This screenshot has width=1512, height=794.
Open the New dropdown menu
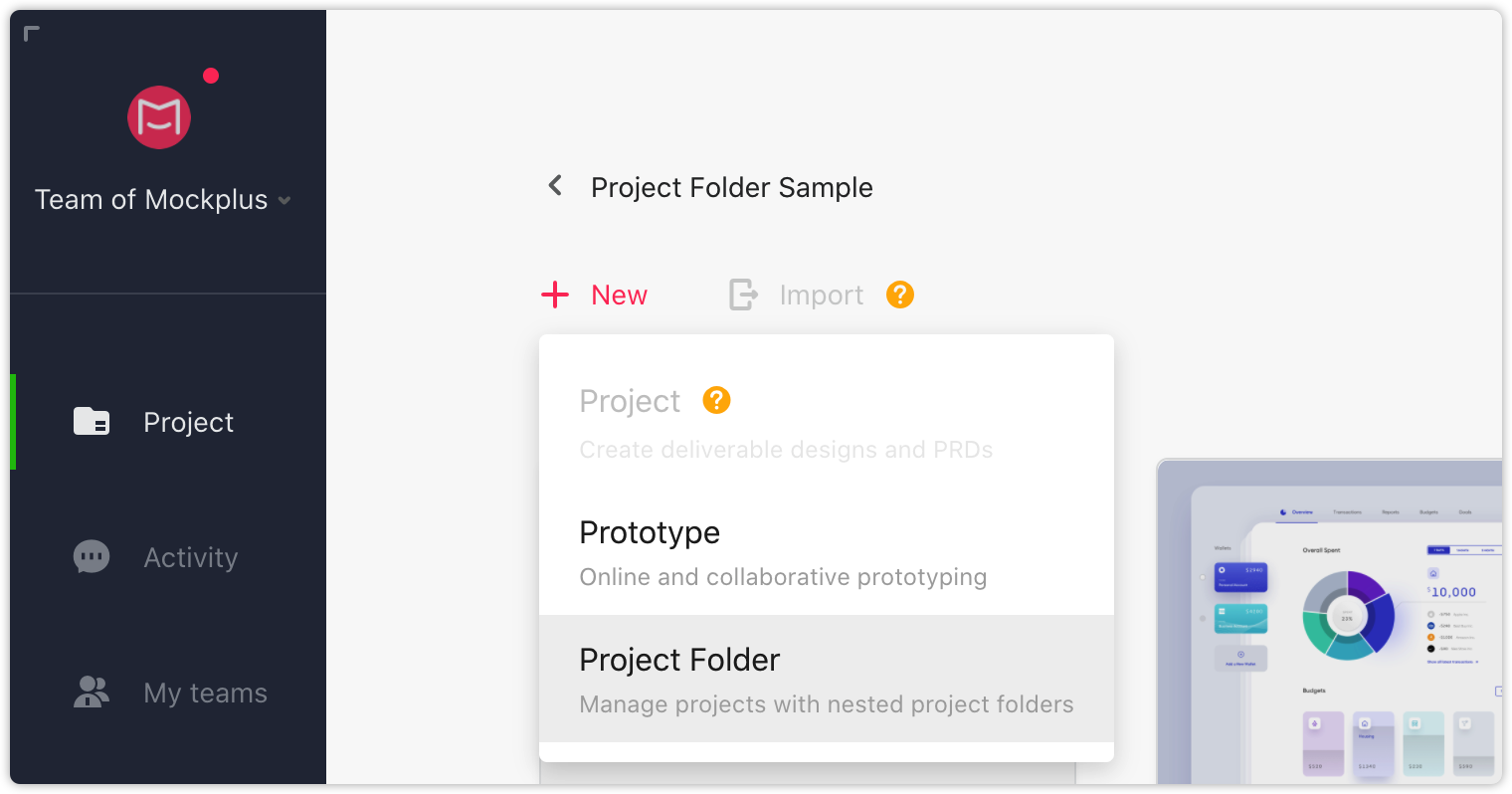pos(595,295)
